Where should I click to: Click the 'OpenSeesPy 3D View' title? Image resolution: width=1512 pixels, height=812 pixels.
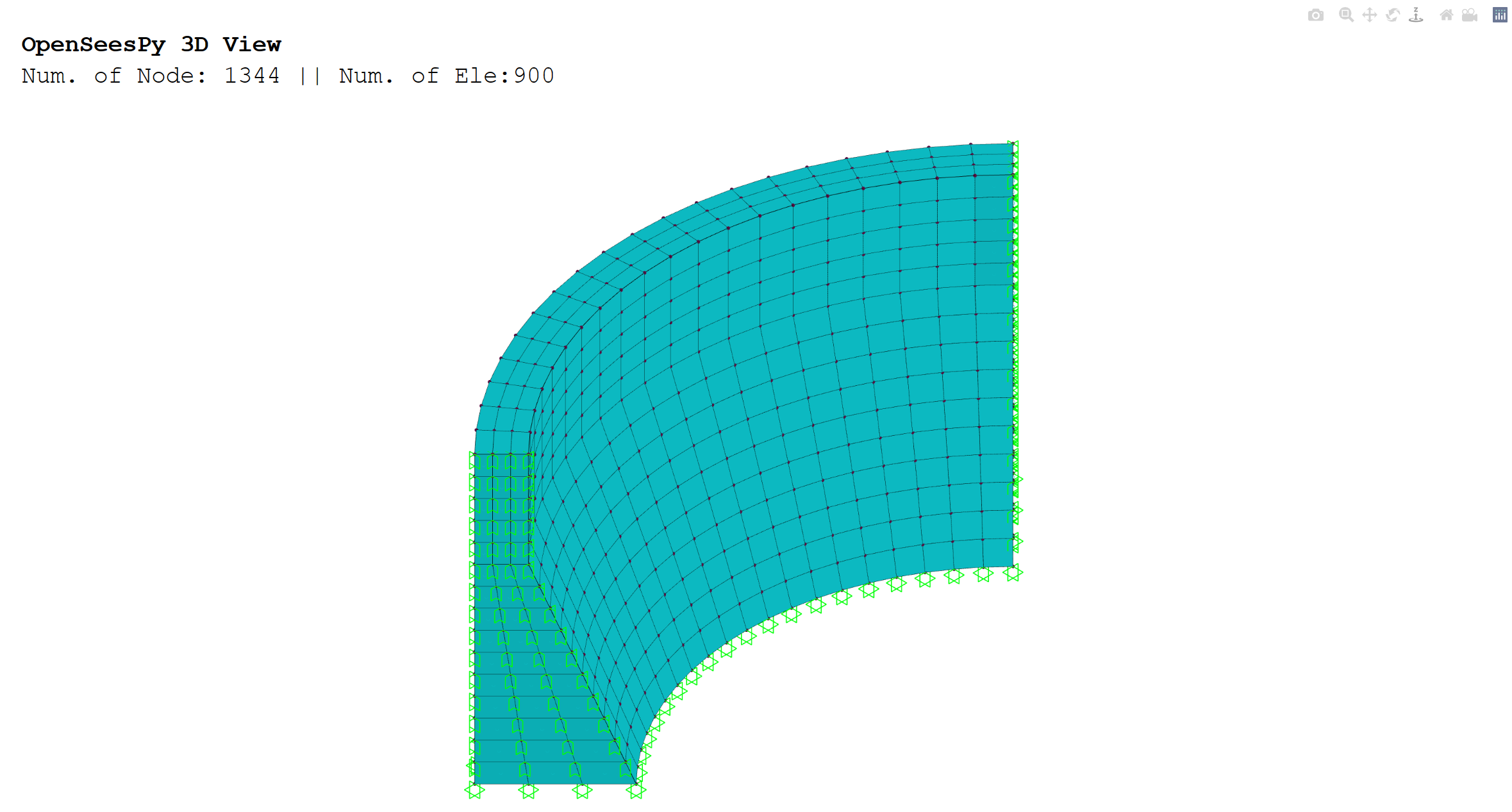[x=151, y=44]
